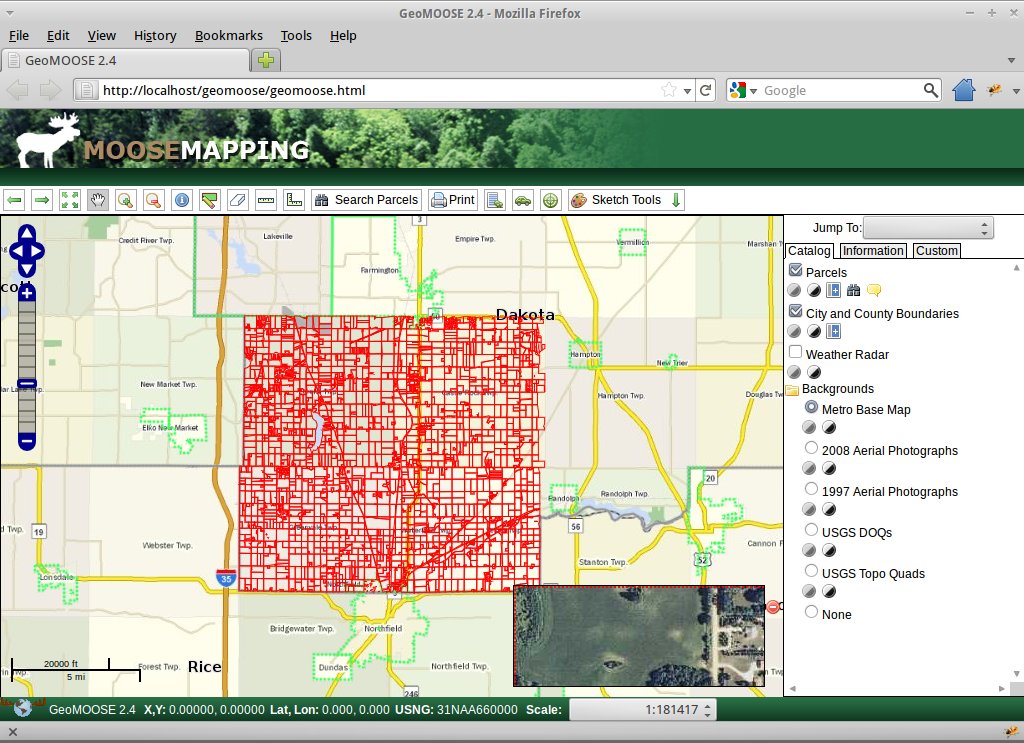The height and width of the screenshot is (743, 1024).
Task: Click the Search Parcels button
Action: coord(366,200)
